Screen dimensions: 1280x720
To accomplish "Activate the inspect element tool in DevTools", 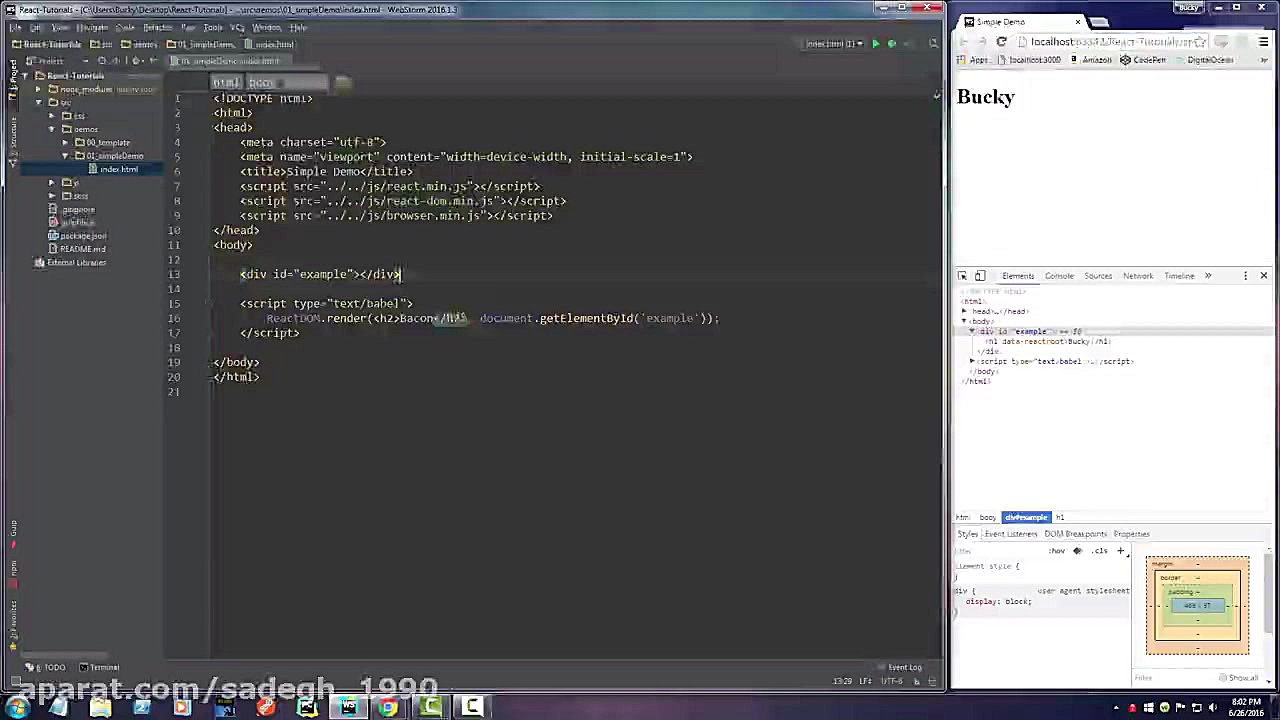I will tap(963, 276).
